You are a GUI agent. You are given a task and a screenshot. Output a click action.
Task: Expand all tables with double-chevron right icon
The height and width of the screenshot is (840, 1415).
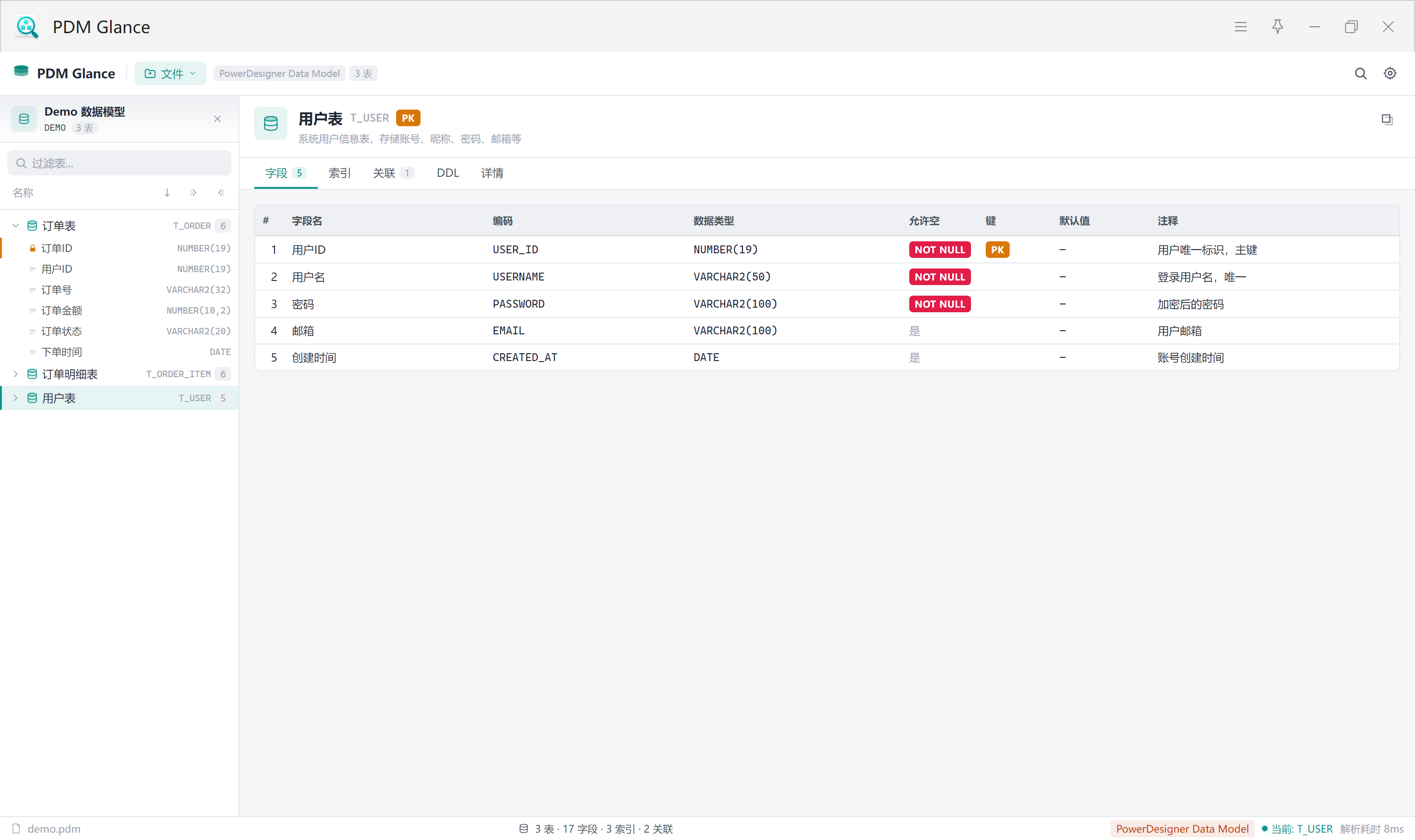[193, 192]
